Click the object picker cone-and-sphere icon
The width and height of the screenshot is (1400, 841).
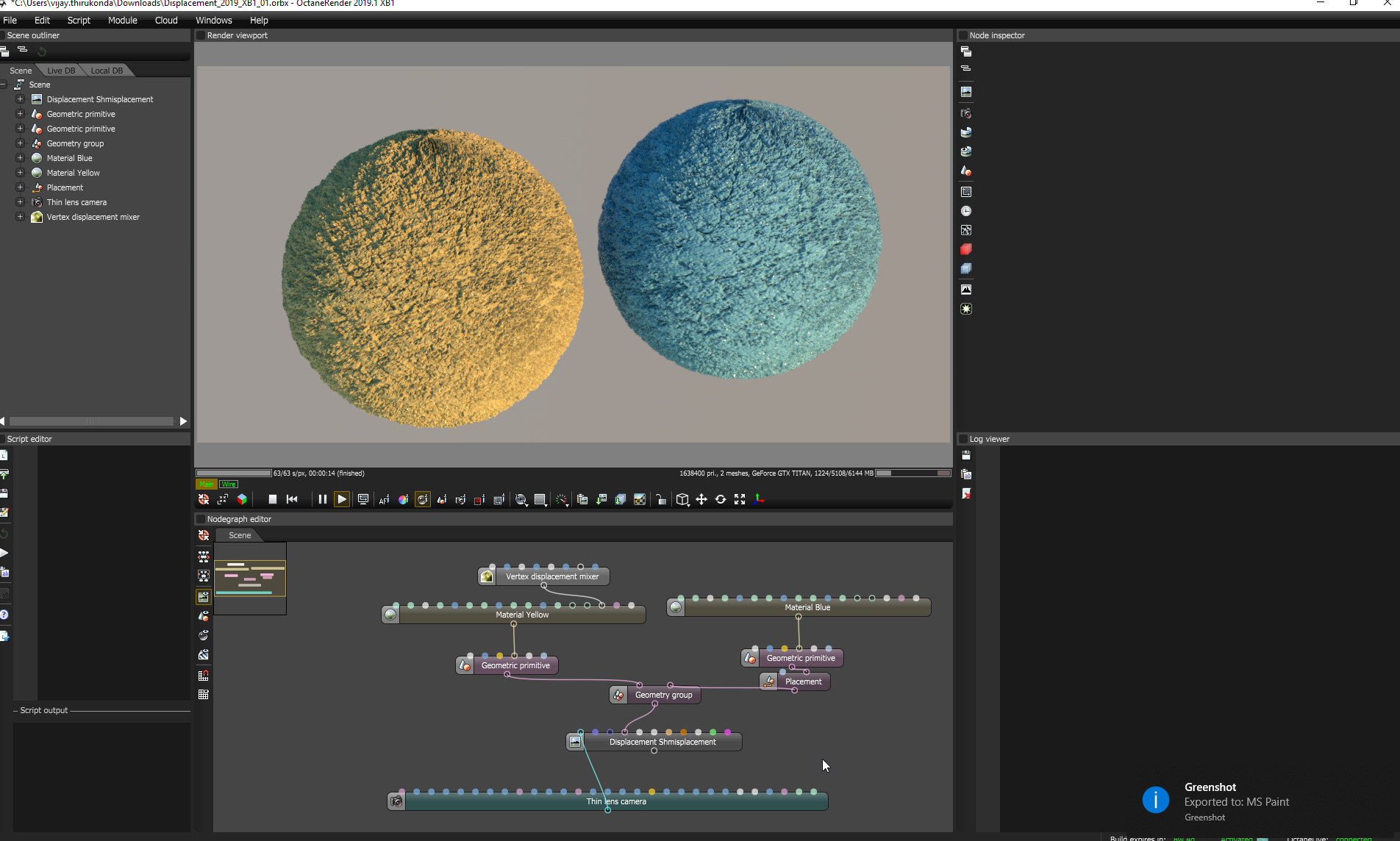(x=442, y=500)
